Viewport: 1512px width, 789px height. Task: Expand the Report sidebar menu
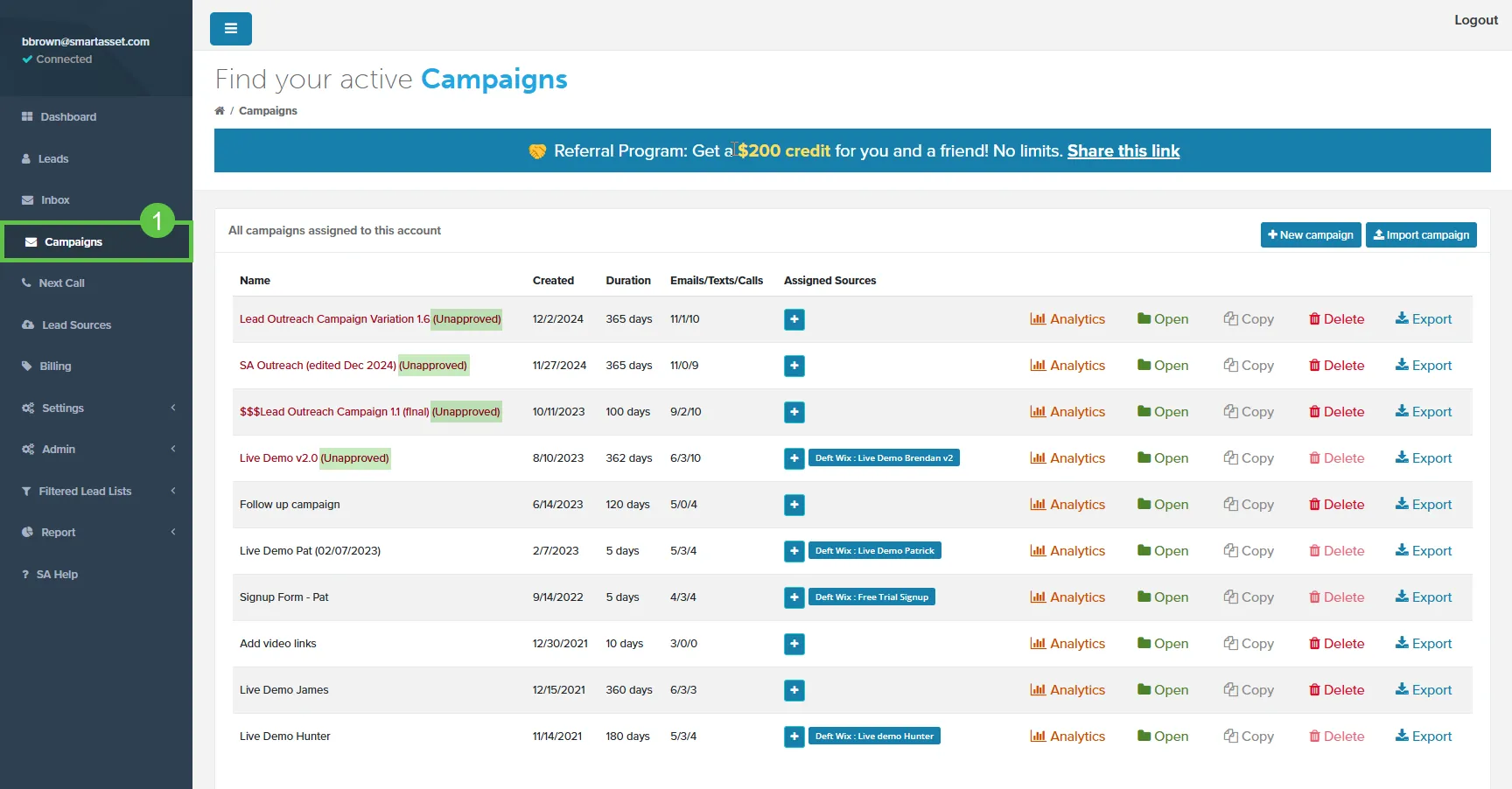tap(96, 533)
